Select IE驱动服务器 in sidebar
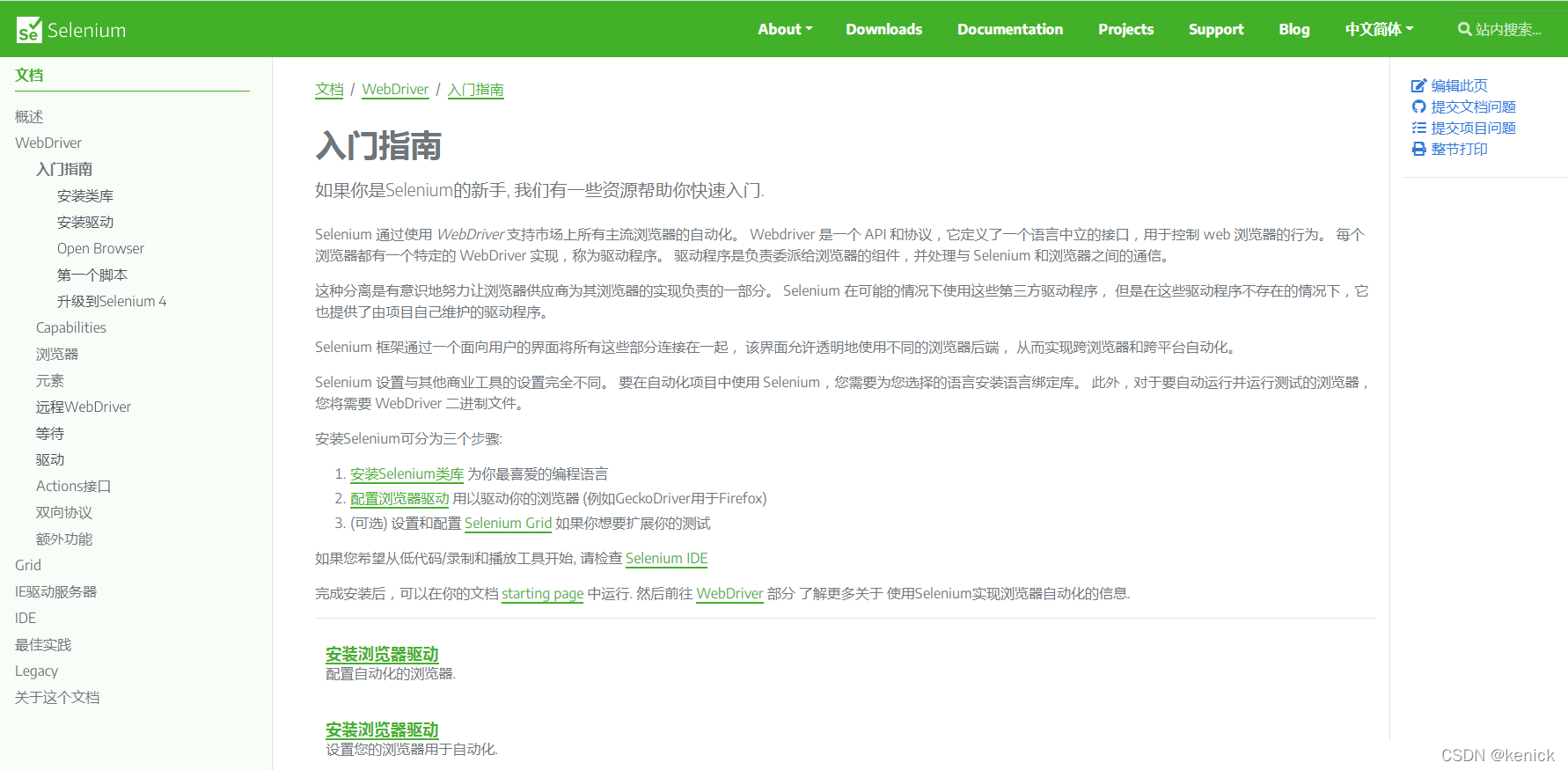Viewport: 1568px width, 770px height. (x=56, y=591)
